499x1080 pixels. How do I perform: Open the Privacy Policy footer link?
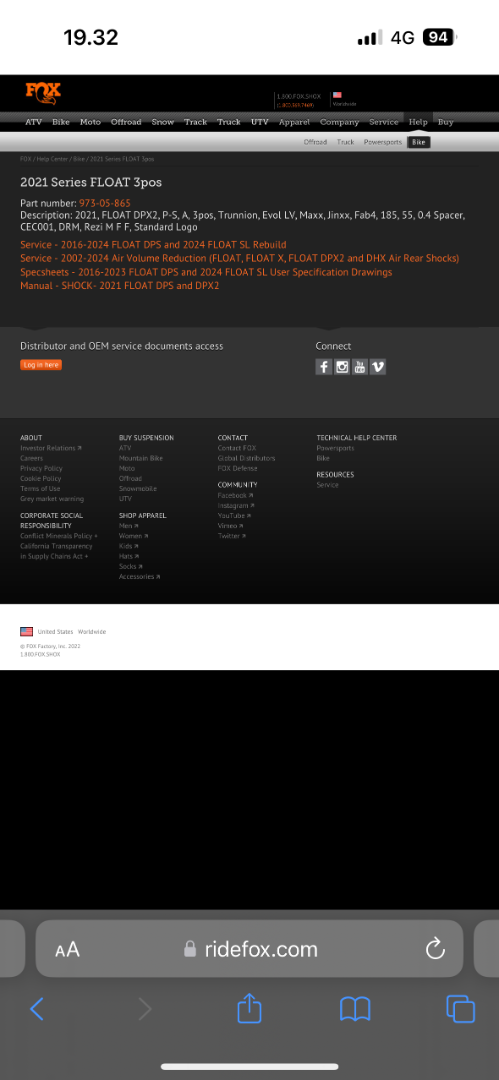41,468
